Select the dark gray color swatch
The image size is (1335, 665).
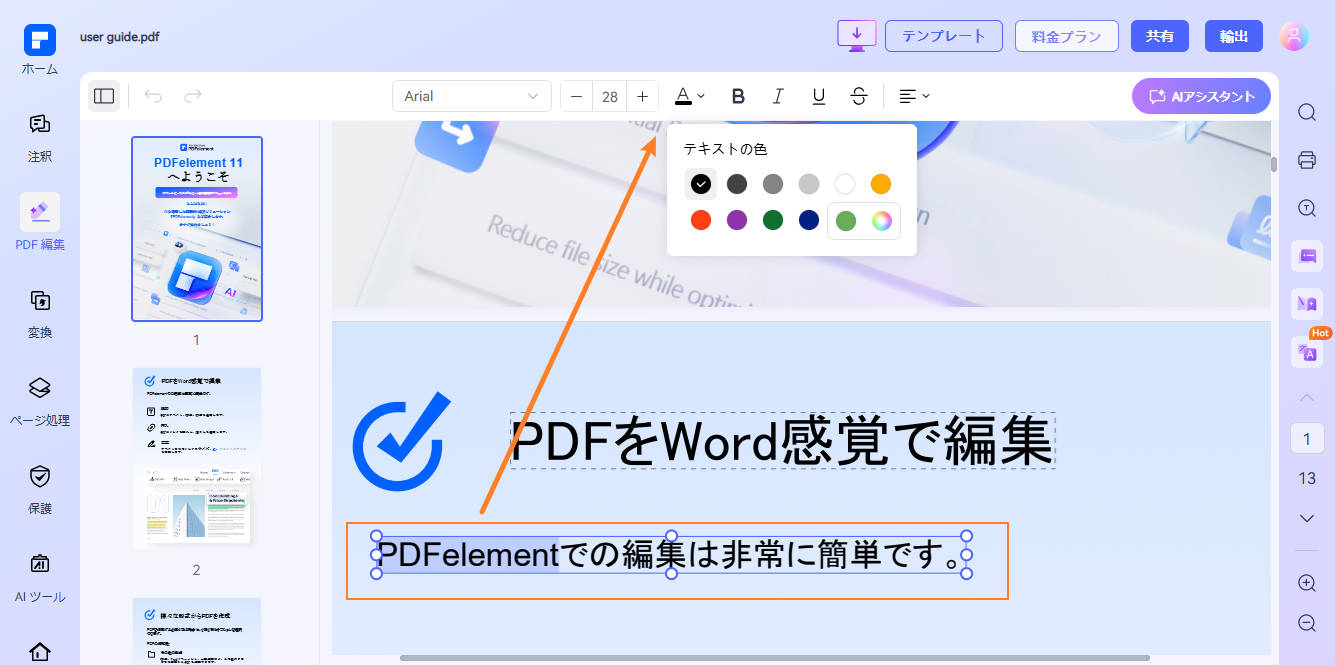pyautogui.click(x=737, y=184)
